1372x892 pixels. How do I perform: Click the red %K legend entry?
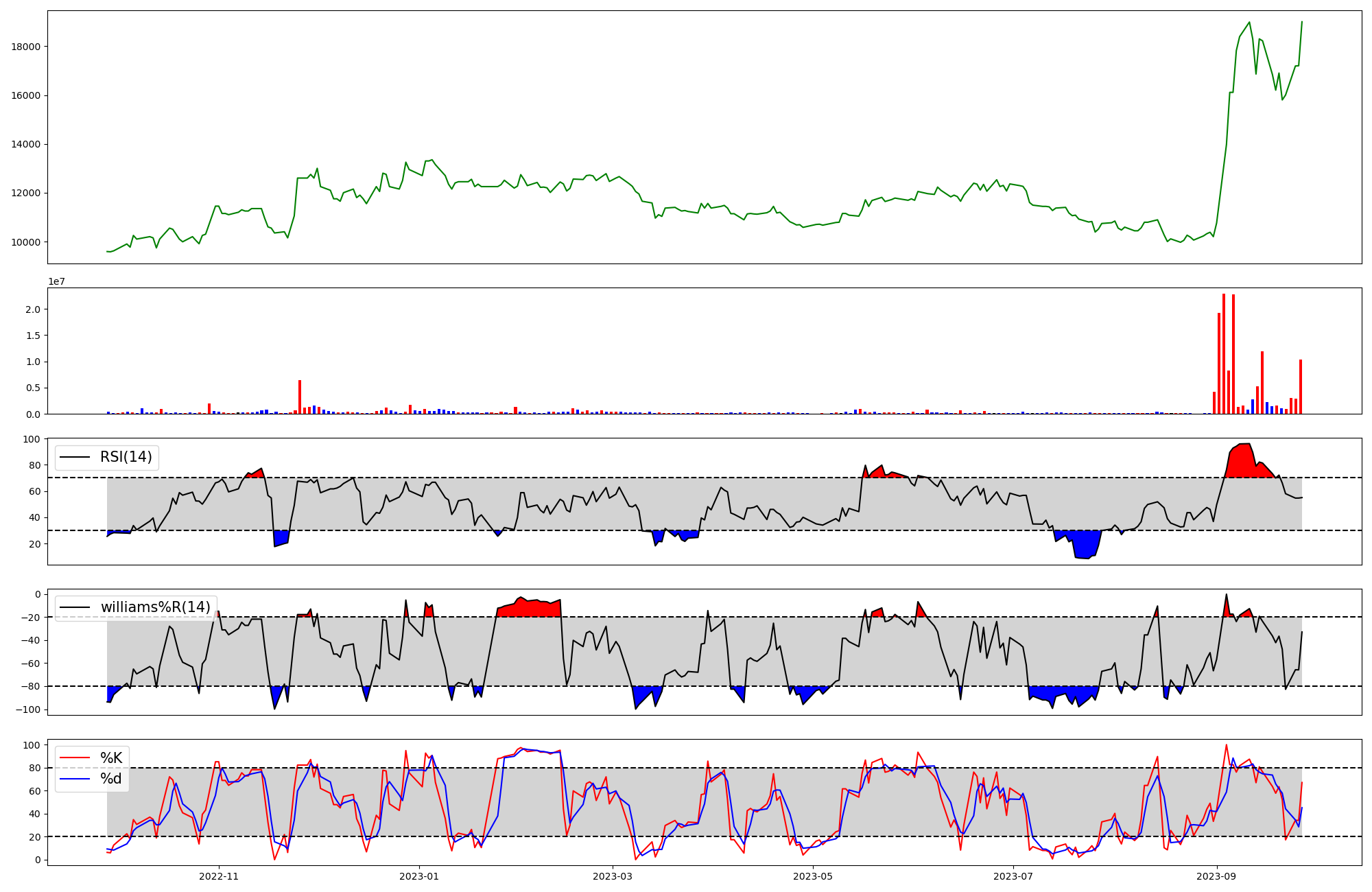point(110,758)
